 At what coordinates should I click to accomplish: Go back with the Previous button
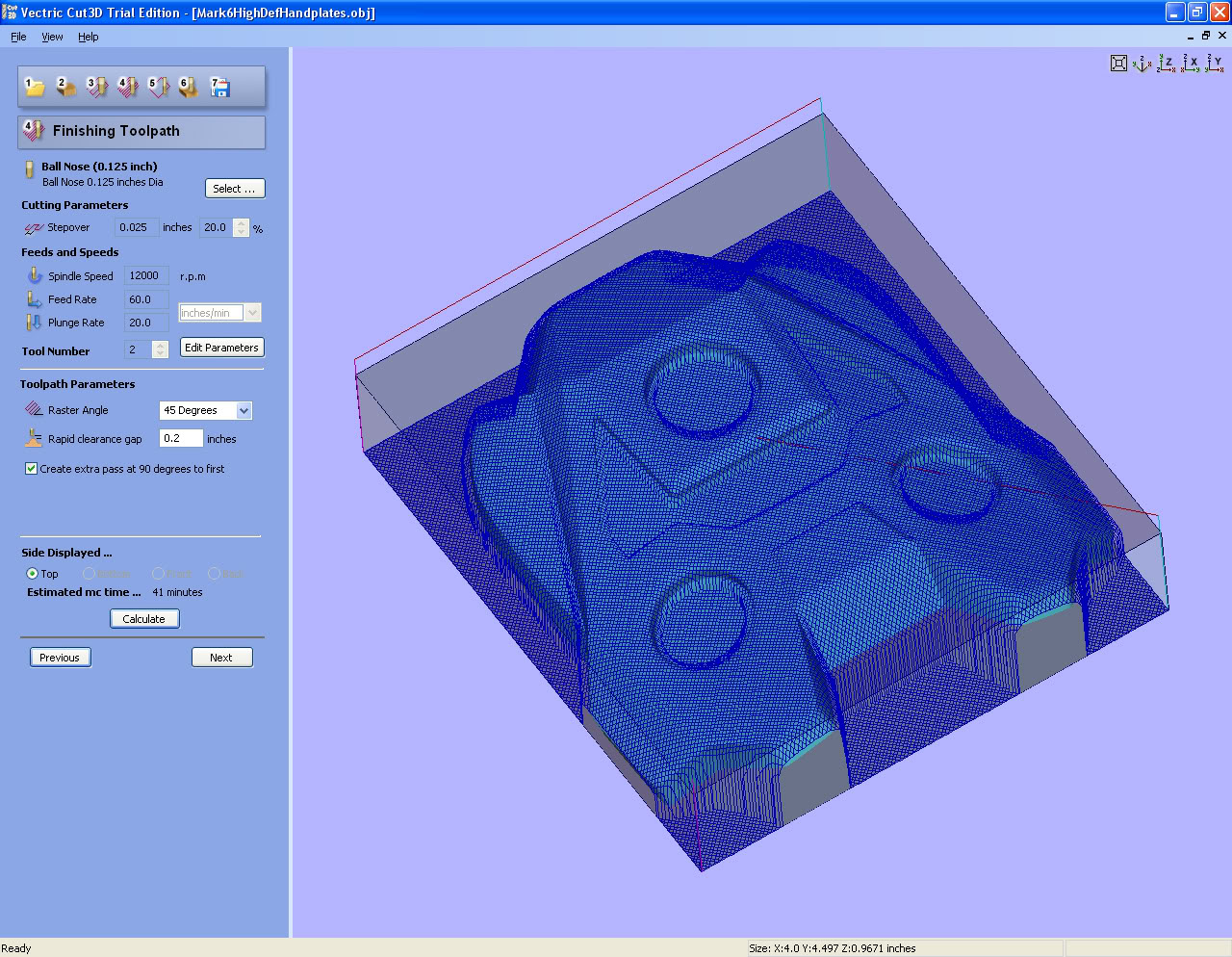tap(60, 658)
